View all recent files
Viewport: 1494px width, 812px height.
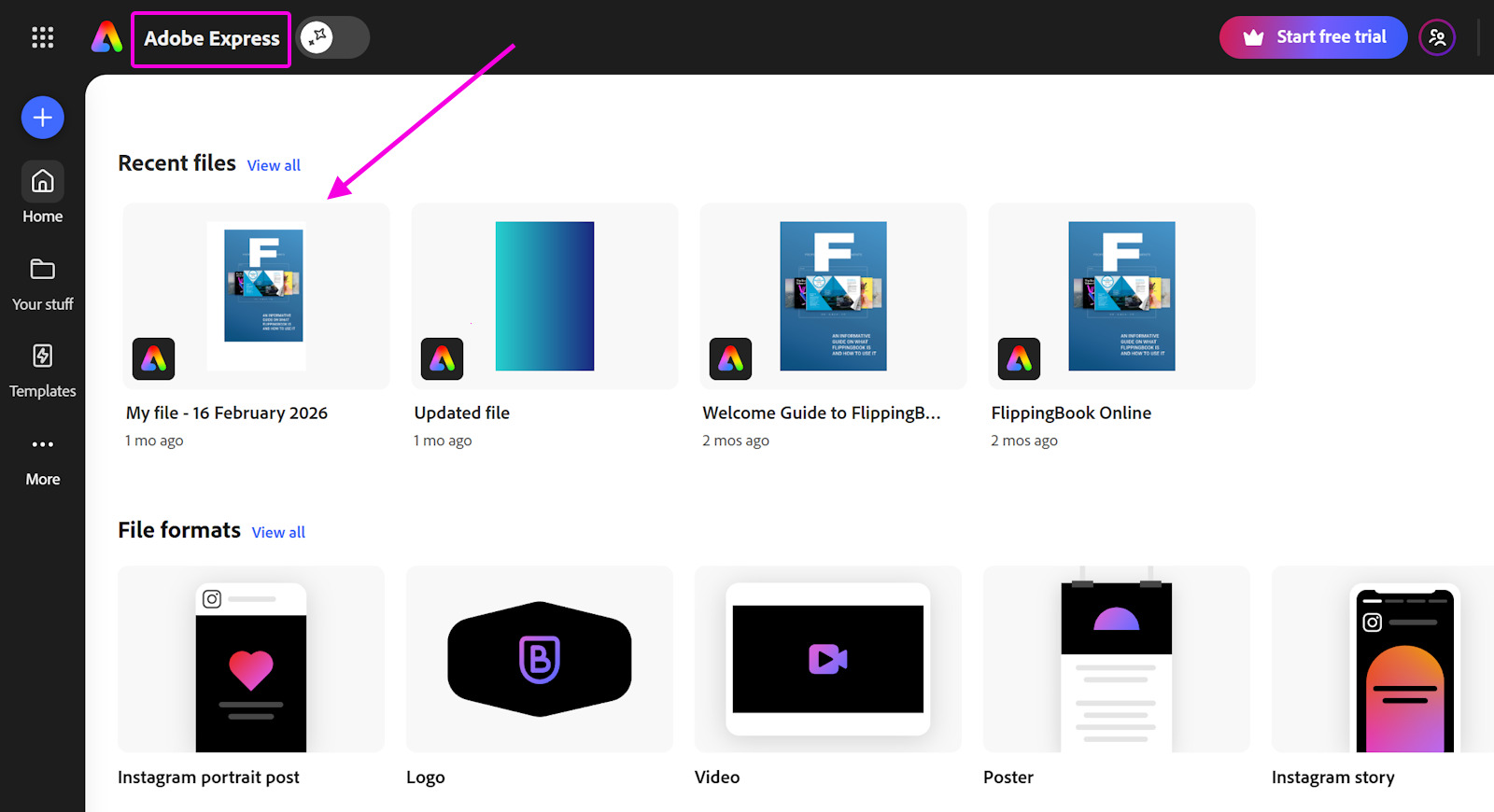pyautogui.click(x=274, y=165)
